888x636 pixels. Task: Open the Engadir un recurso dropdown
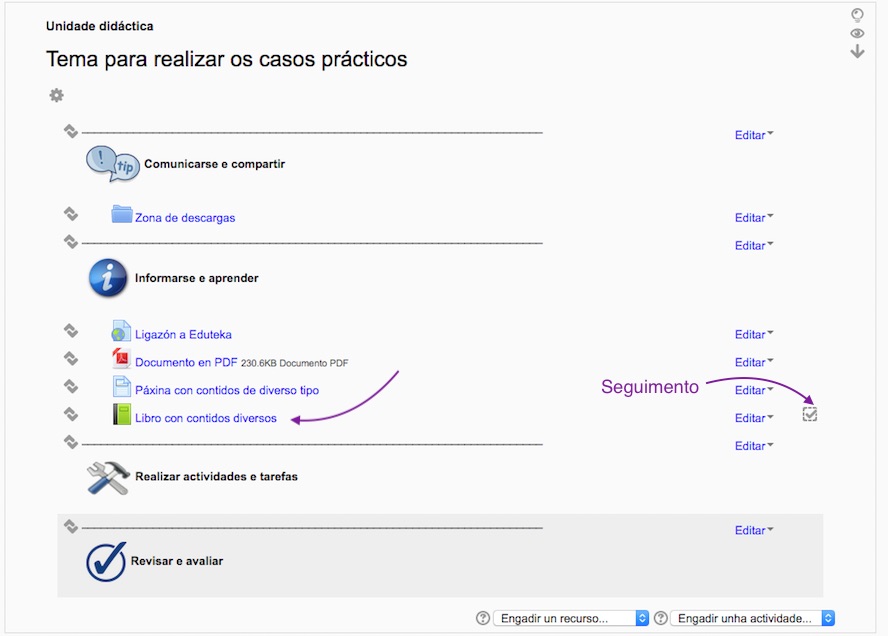[x=571, y=619]
